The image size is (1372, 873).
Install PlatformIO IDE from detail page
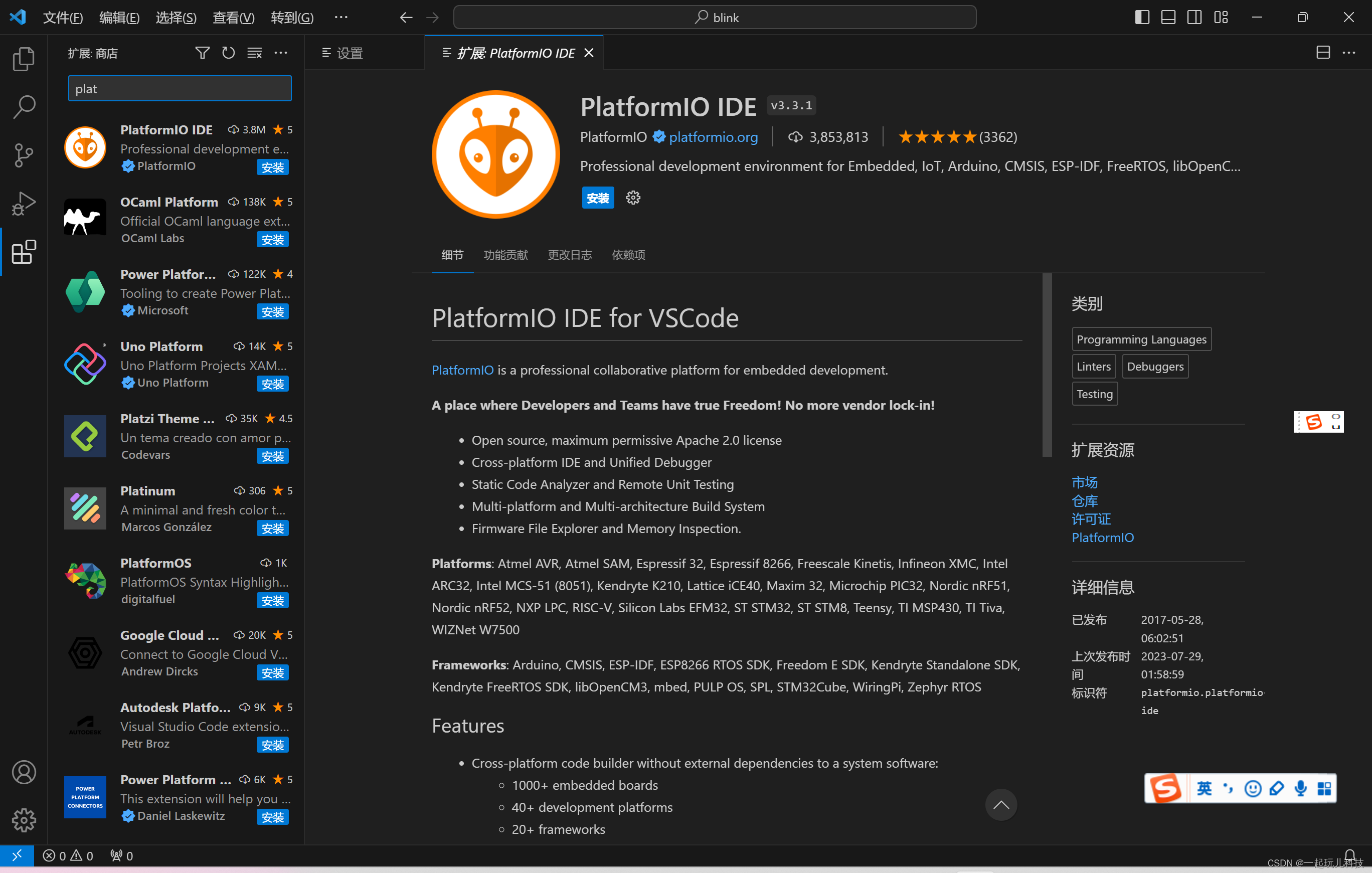(x=598, y=198)
